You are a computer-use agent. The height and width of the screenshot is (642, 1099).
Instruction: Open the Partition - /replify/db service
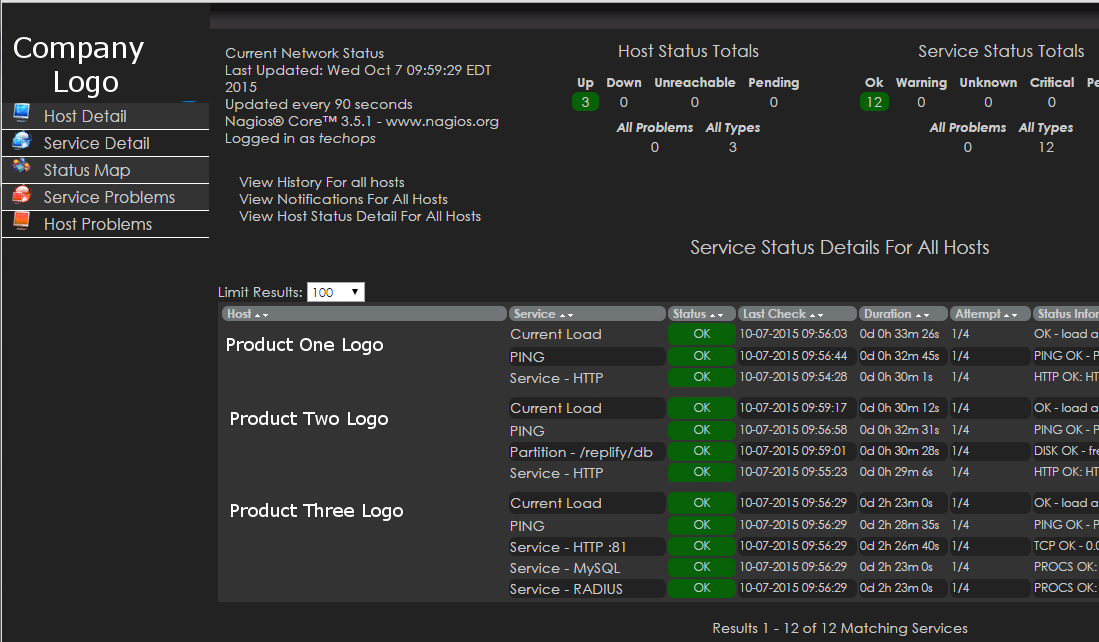click(581, 452)
